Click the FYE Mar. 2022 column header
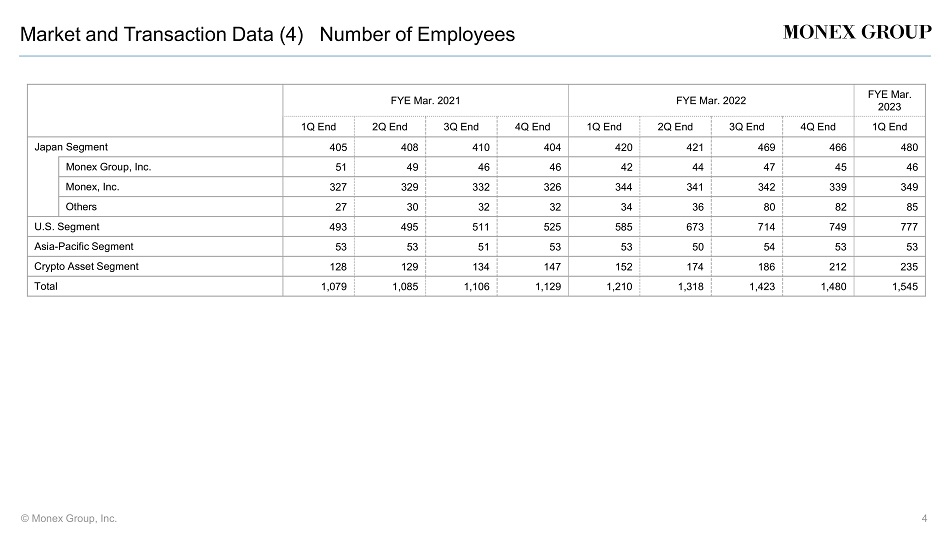This screenshot has width=950, height=534. tap(711, 101)
